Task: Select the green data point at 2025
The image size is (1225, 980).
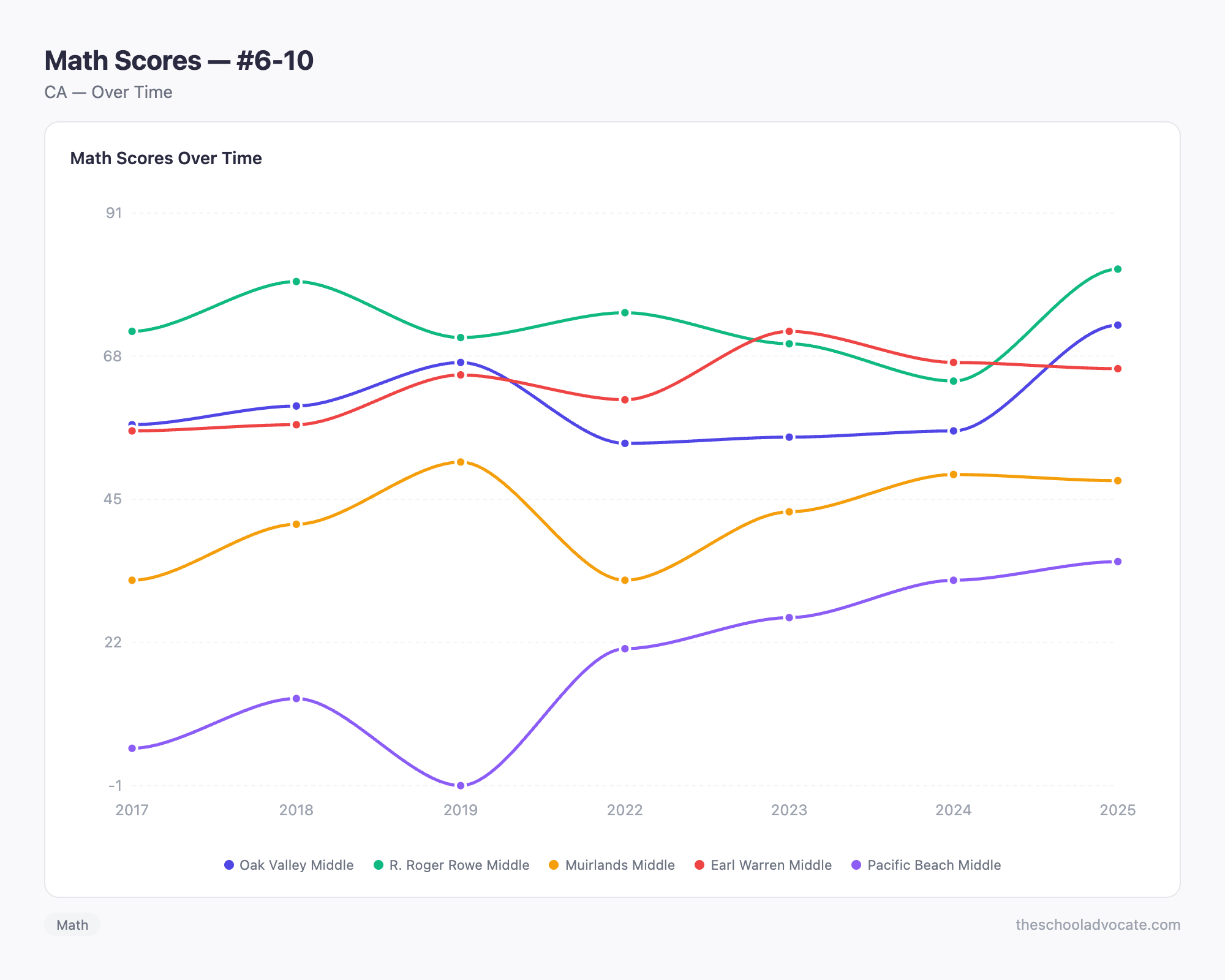Action: [1118, 268]
